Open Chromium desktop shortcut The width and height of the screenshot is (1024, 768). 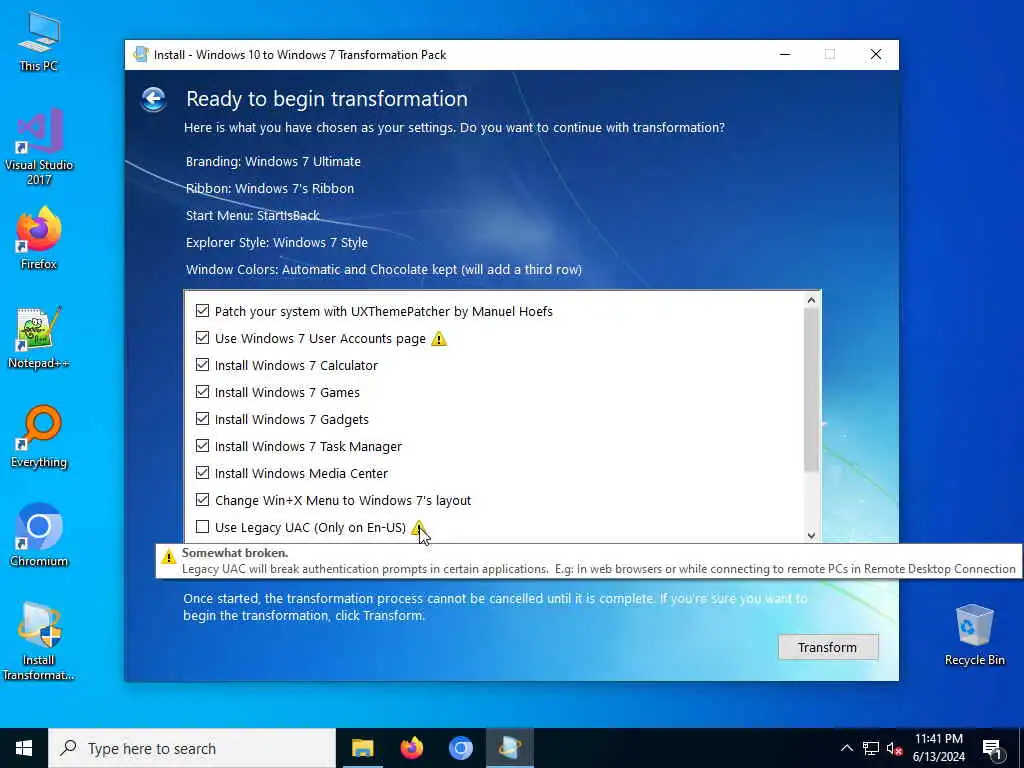pyautogui.click(x=39, y=536)
